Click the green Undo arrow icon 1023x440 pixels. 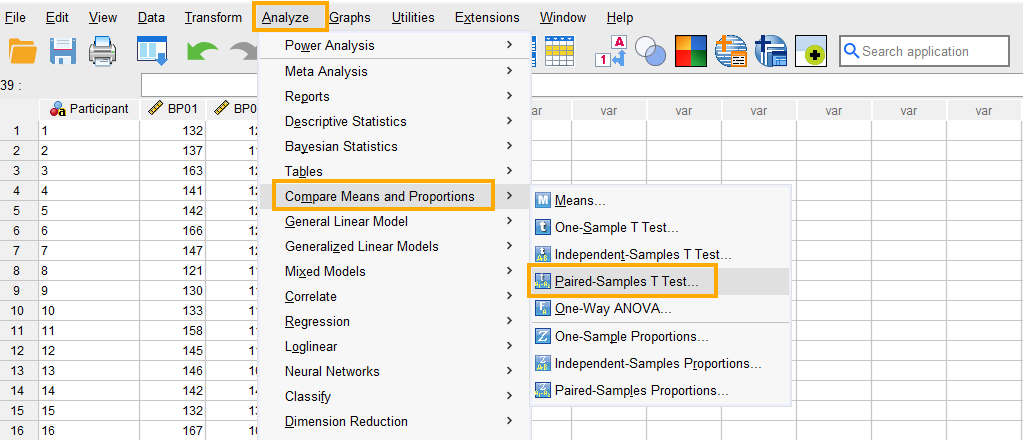click(x=201, y=51)
